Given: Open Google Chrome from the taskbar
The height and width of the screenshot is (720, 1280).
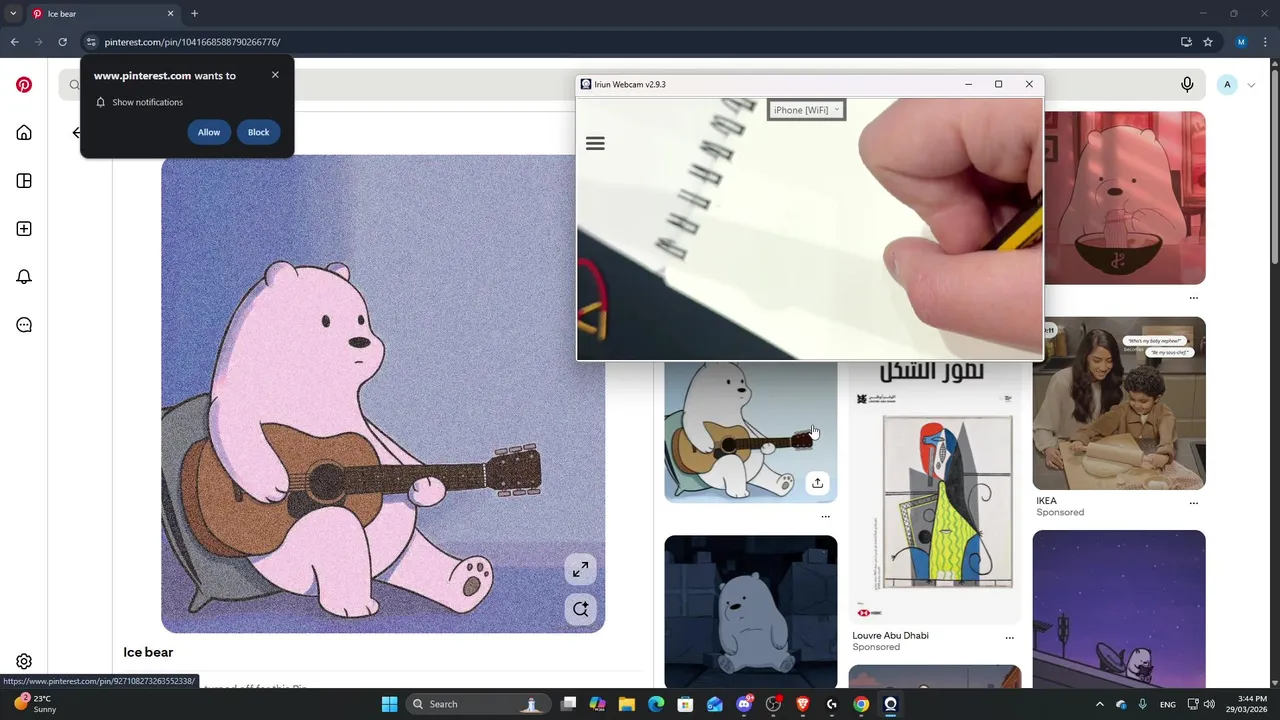Looking at the screenshot, I should [x=861, y=704].
